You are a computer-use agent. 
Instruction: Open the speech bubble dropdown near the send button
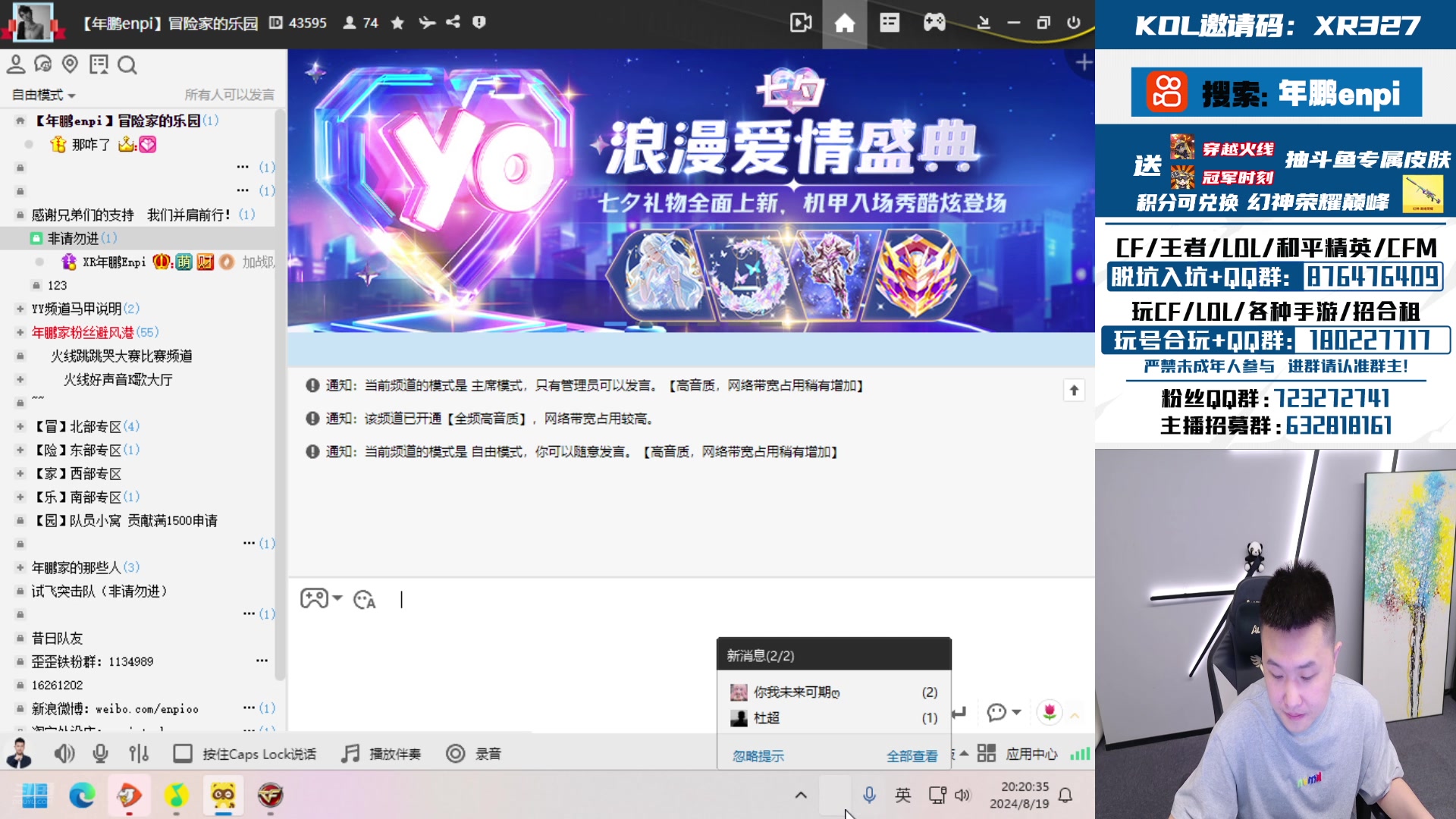tap(1004, 712)
